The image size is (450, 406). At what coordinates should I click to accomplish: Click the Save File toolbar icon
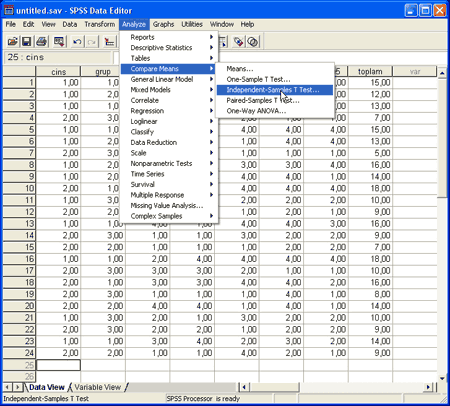point(27,42)
